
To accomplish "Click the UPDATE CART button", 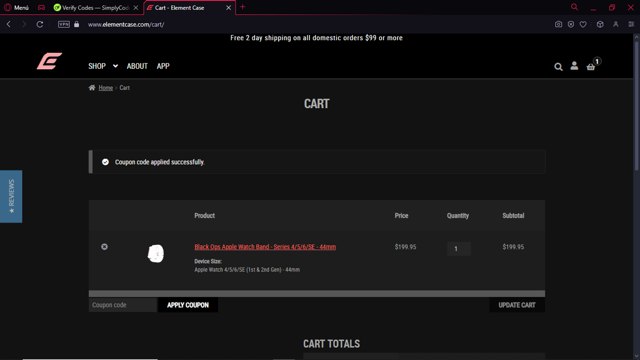I will [517, 305].
